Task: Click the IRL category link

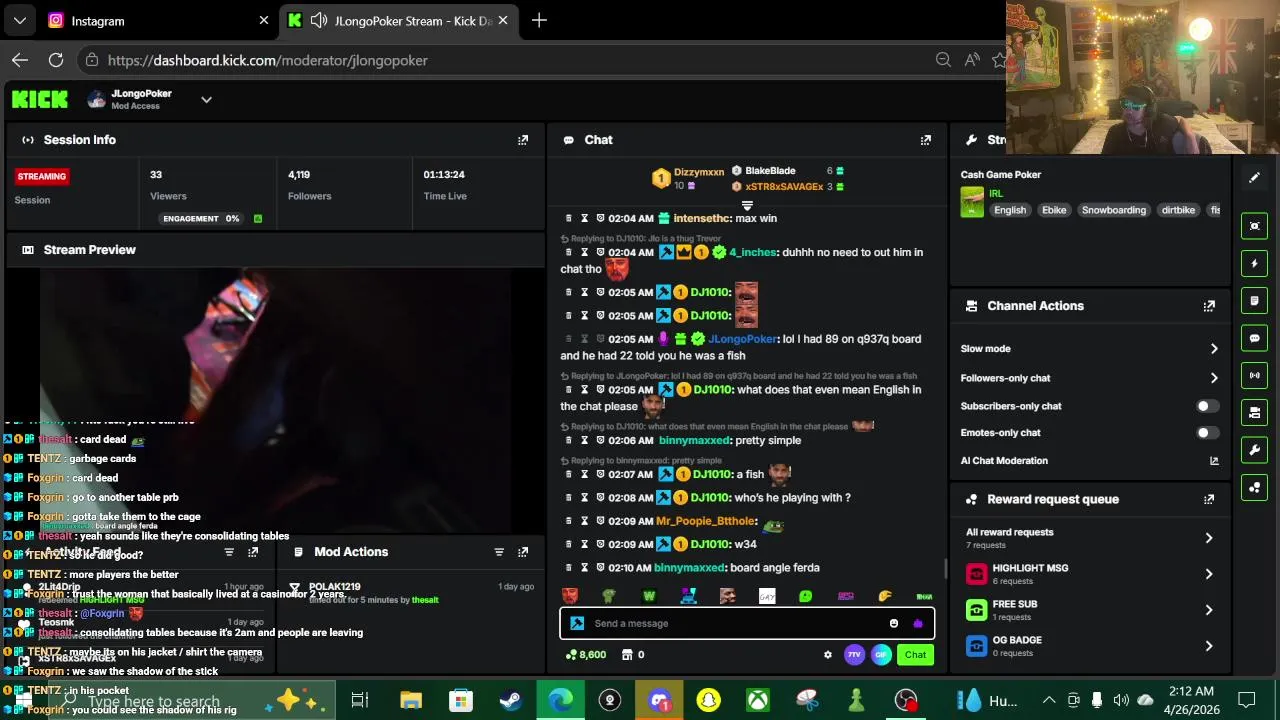Action: [x=996, y=193]
